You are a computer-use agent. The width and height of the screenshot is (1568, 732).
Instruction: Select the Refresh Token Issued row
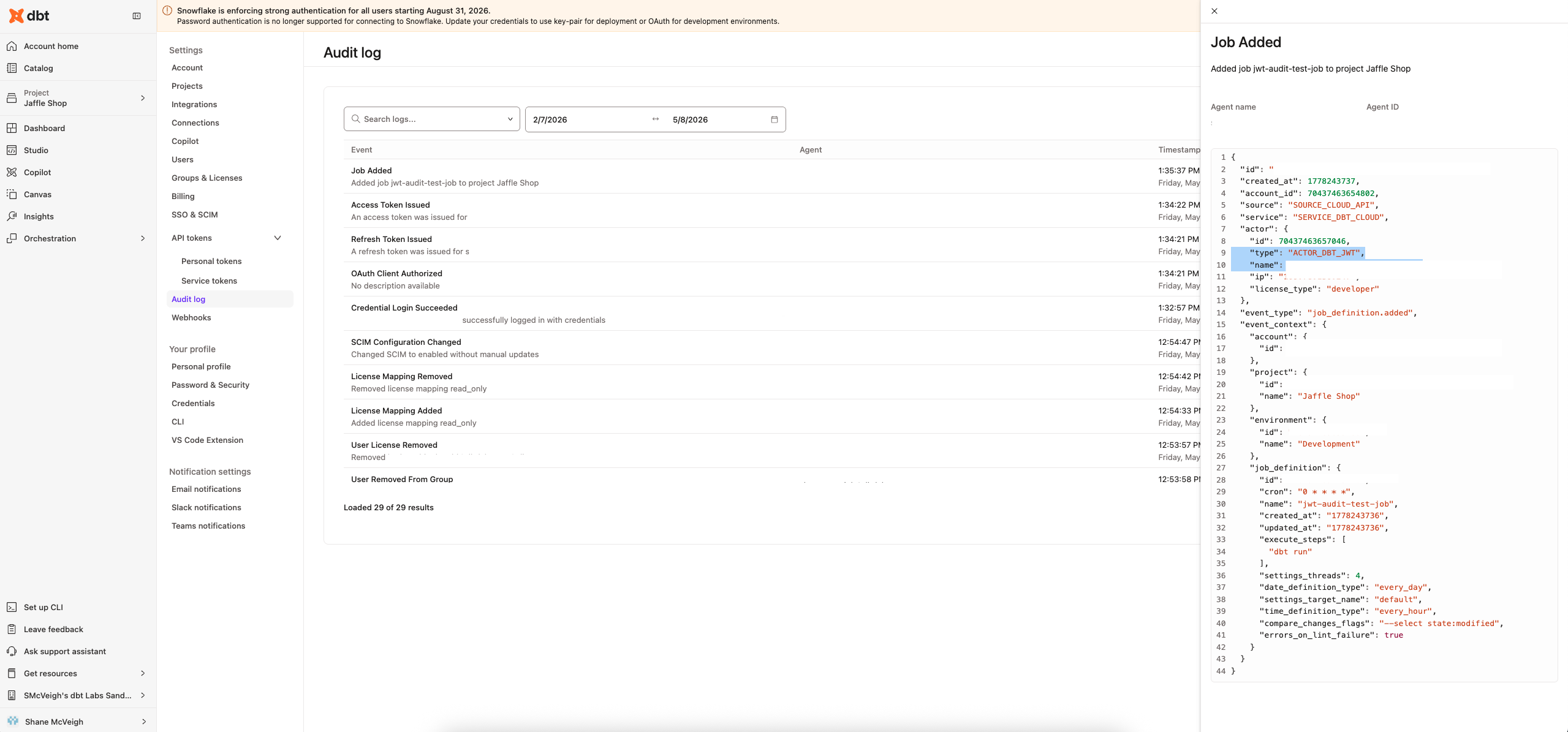click(771, 245)
